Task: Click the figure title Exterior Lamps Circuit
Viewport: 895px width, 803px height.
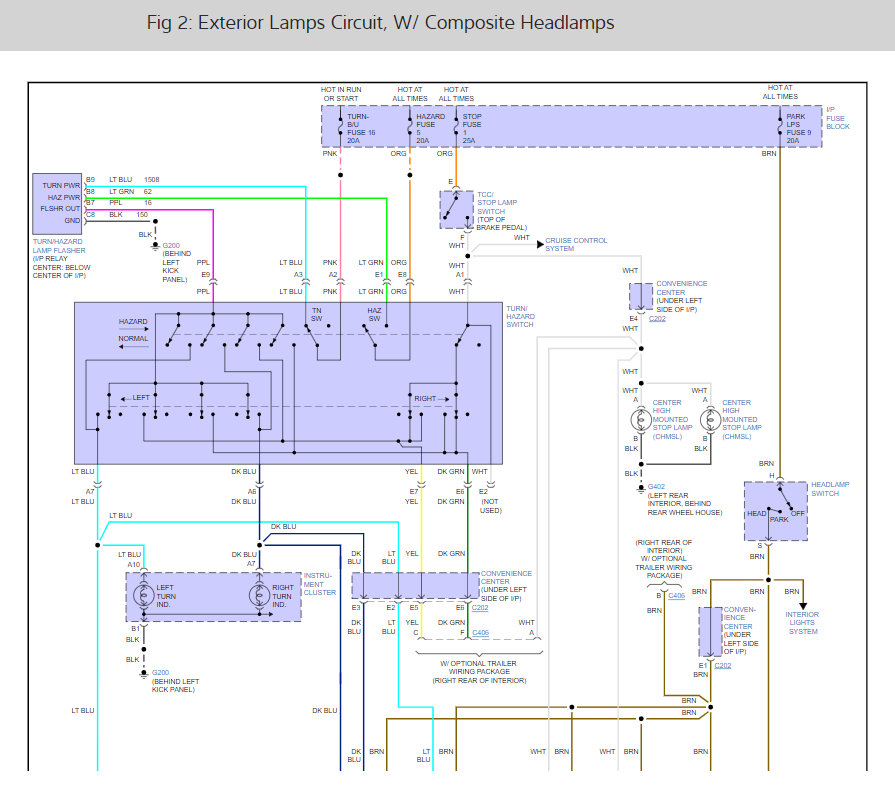Action: 380,22
